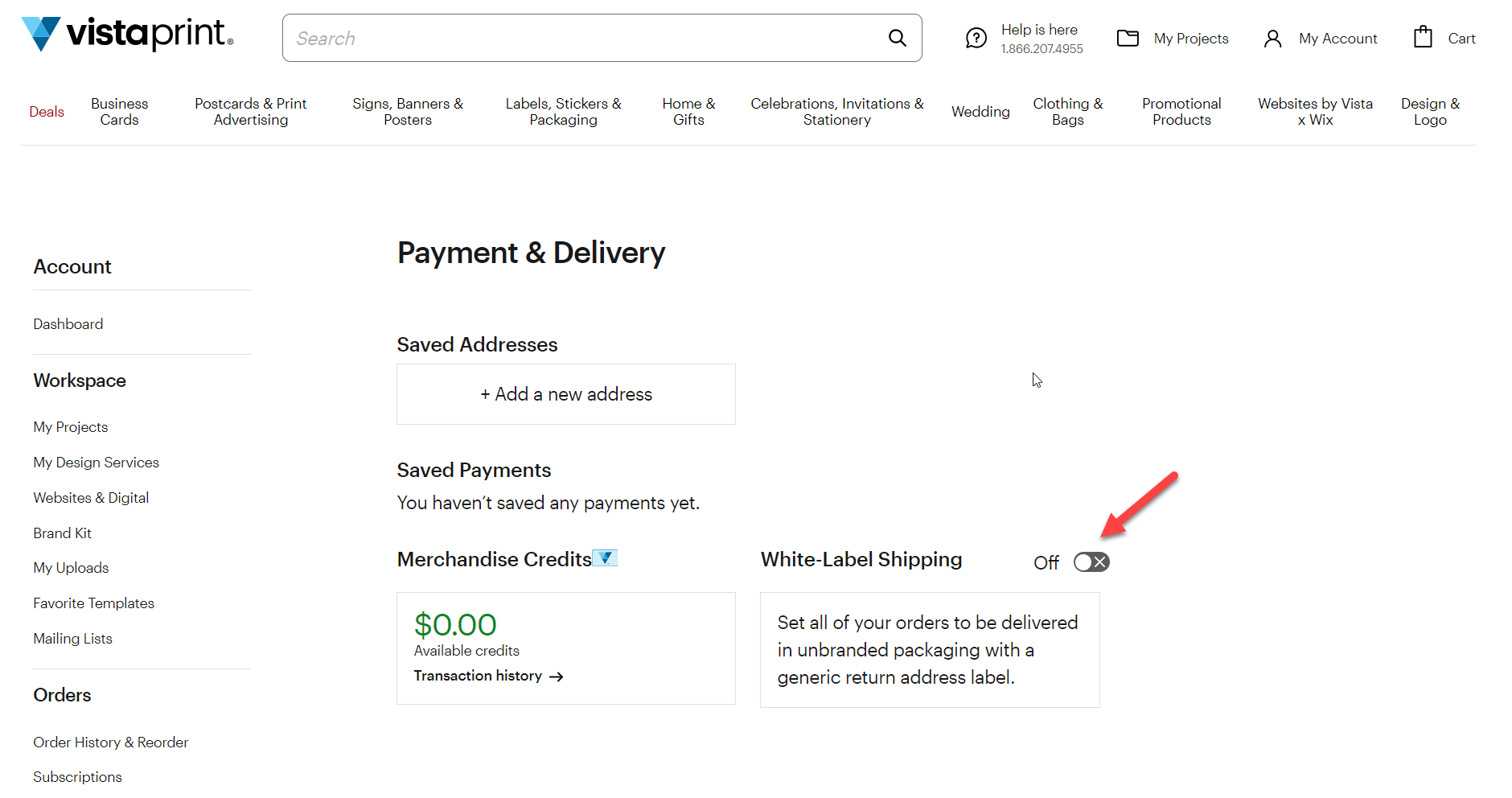Click the My Projects folder icon
Screen dimensions: 1512x798
[1128, 38]
